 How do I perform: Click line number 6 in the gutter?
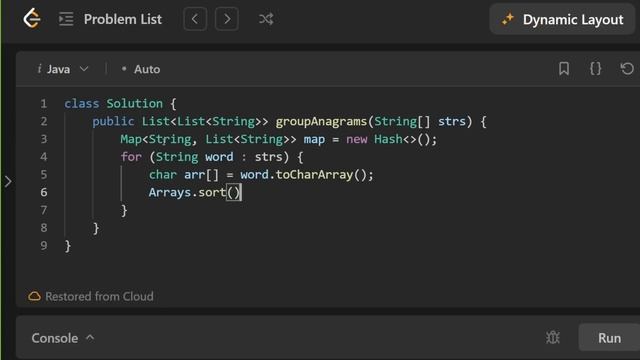pos(44,192)
